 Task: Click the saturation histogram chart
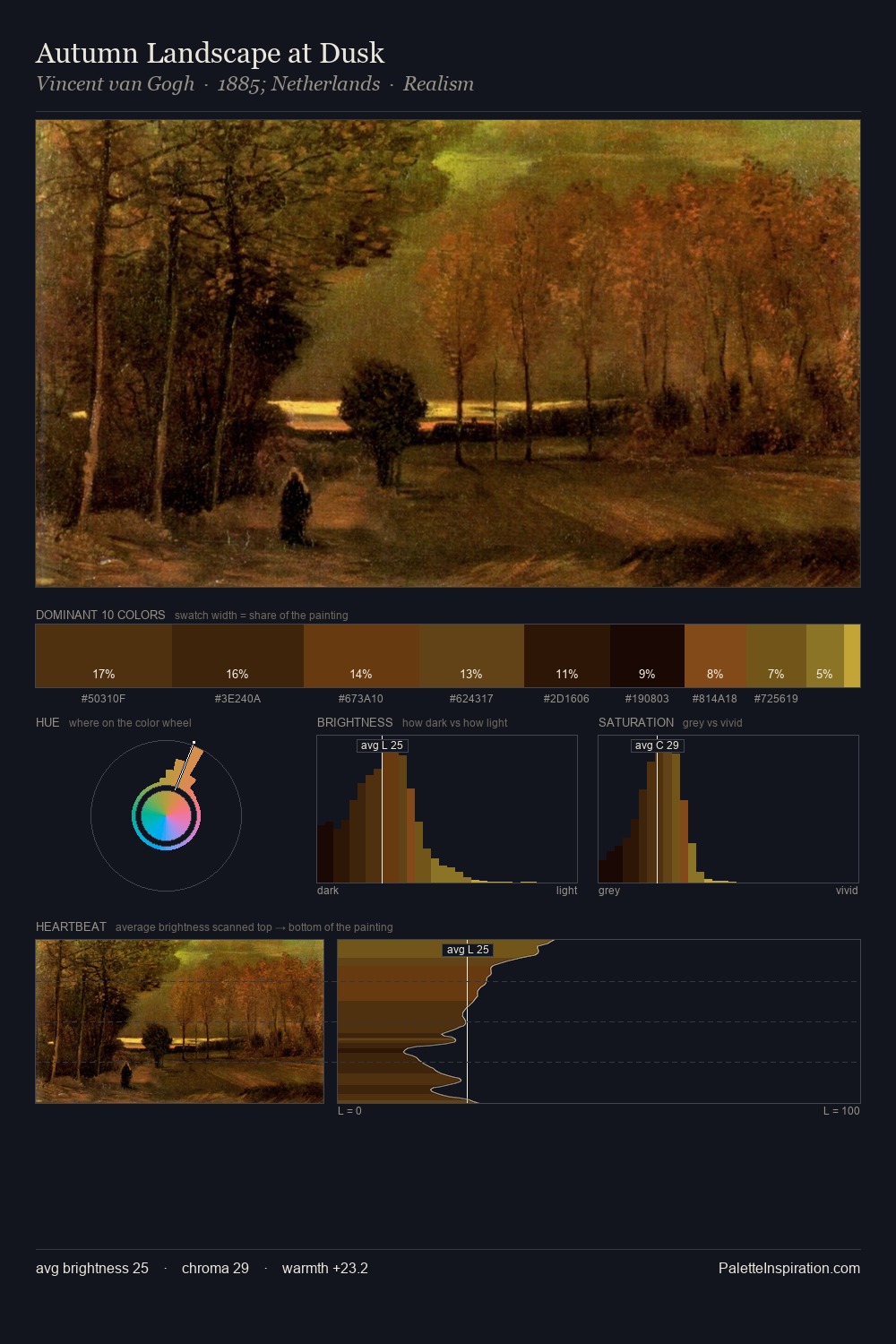(x=728, y=809)
